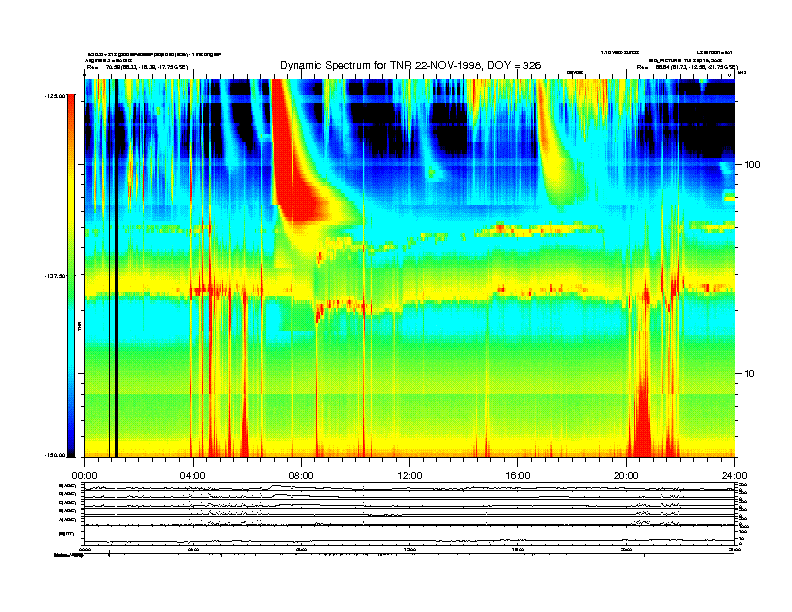Click the 24:00 time axis label

[734, 476]
